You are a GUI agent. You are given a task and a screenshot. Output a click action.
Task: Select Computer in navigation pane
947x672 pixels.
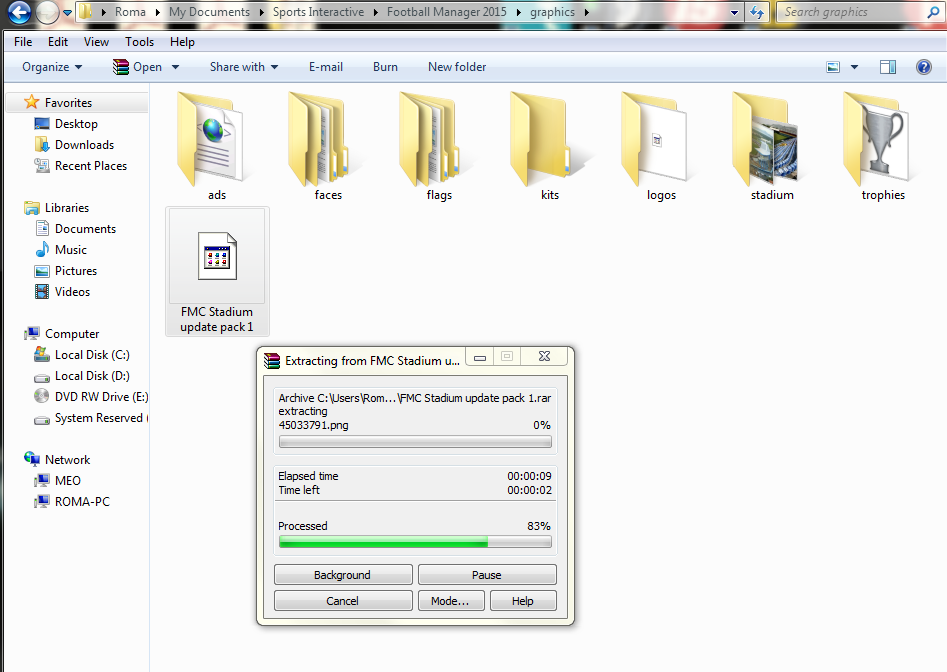coord(72,334)
